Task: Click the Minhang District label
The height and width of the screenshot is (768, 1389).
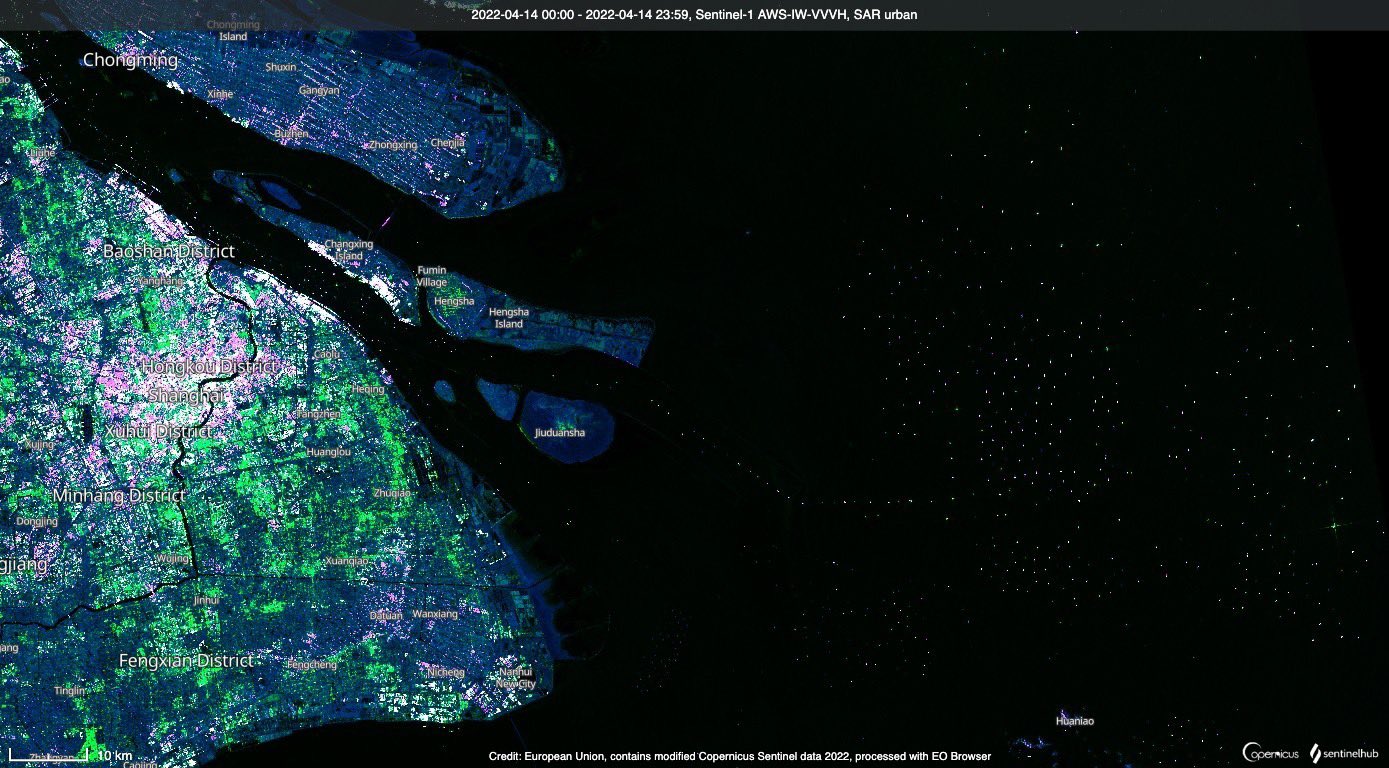Action: pyautogui.click(x=119, y=495)
